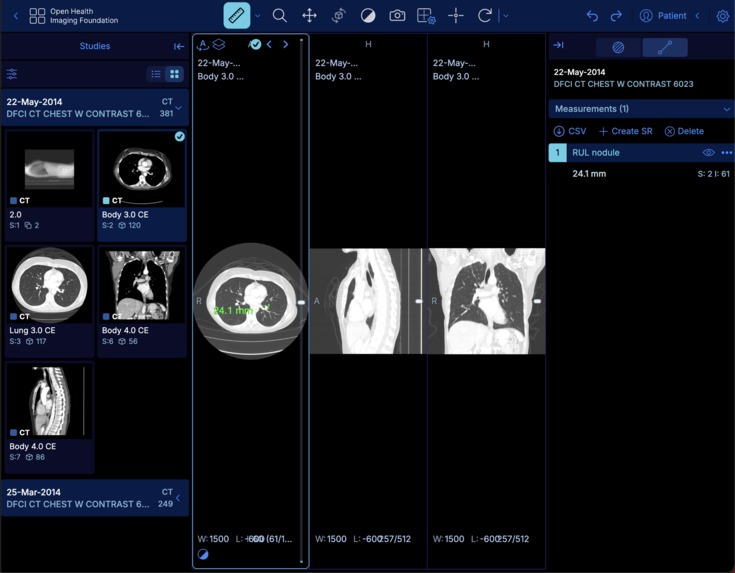Screen dimensions: 735x573
Task: Toggle the Crosshairs tool
Action: coord(456,15)
